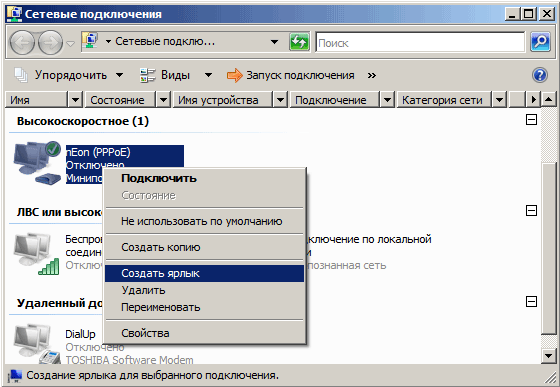Click the Forward navigation arrow
This screenshot has height=387, width=560.
tap(50, 42)
